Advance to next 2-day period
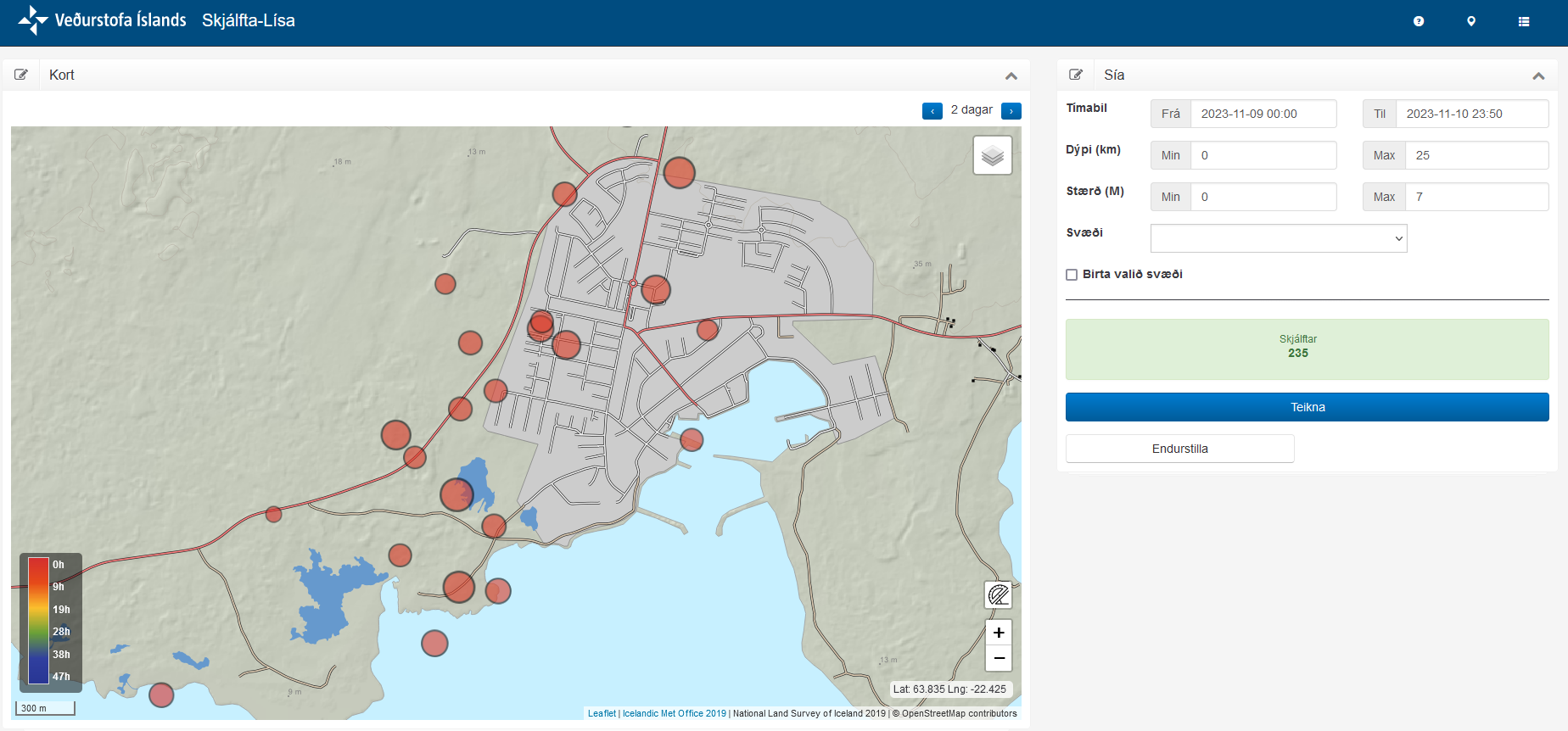 [1011, 111]
